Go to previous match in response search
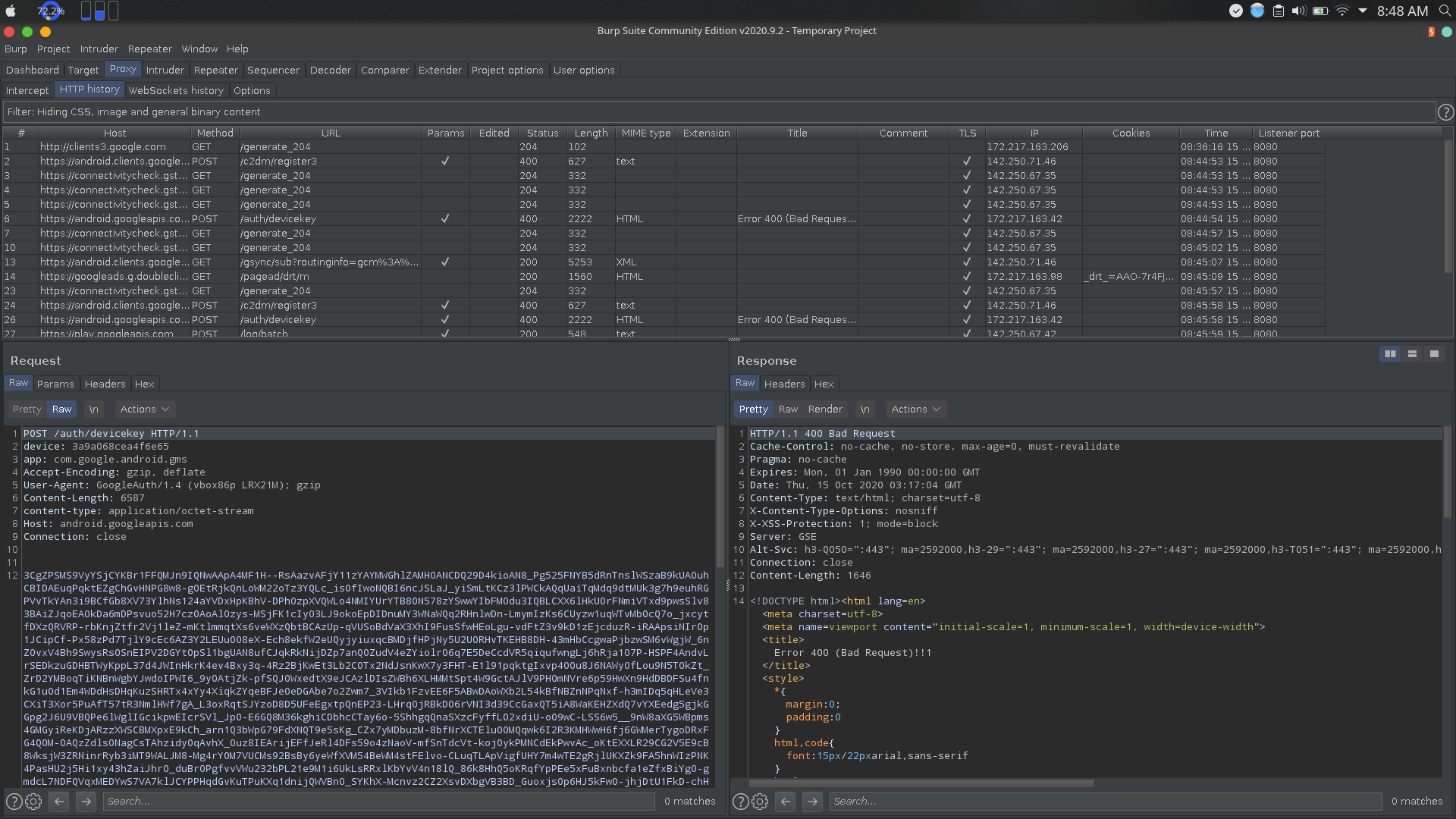Image resolution: width=1456 pixels, height=819 pixels. [786, 802]
